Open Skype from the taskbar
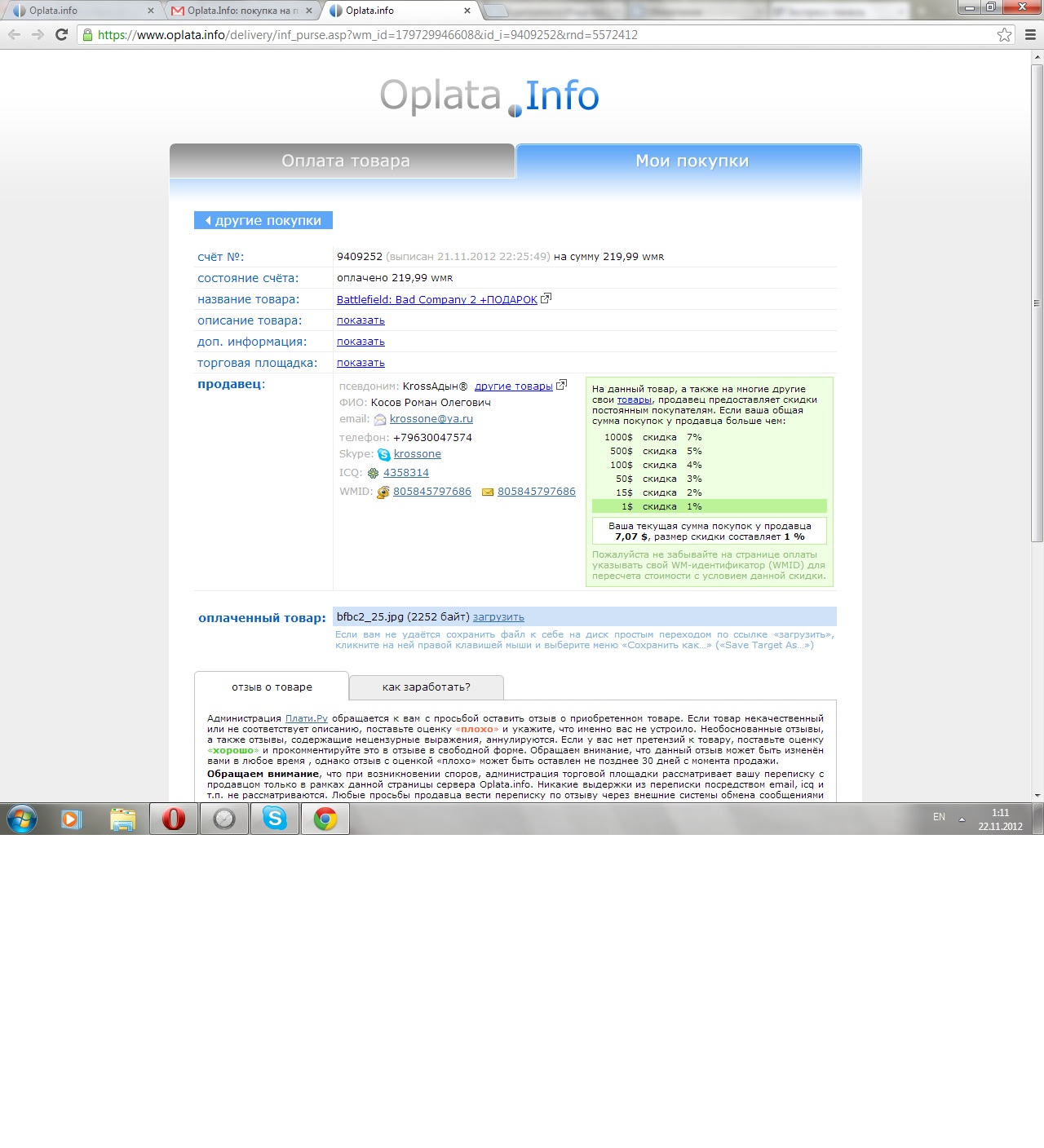This screenshot has height=1148, width=1044. click(275, 819)
